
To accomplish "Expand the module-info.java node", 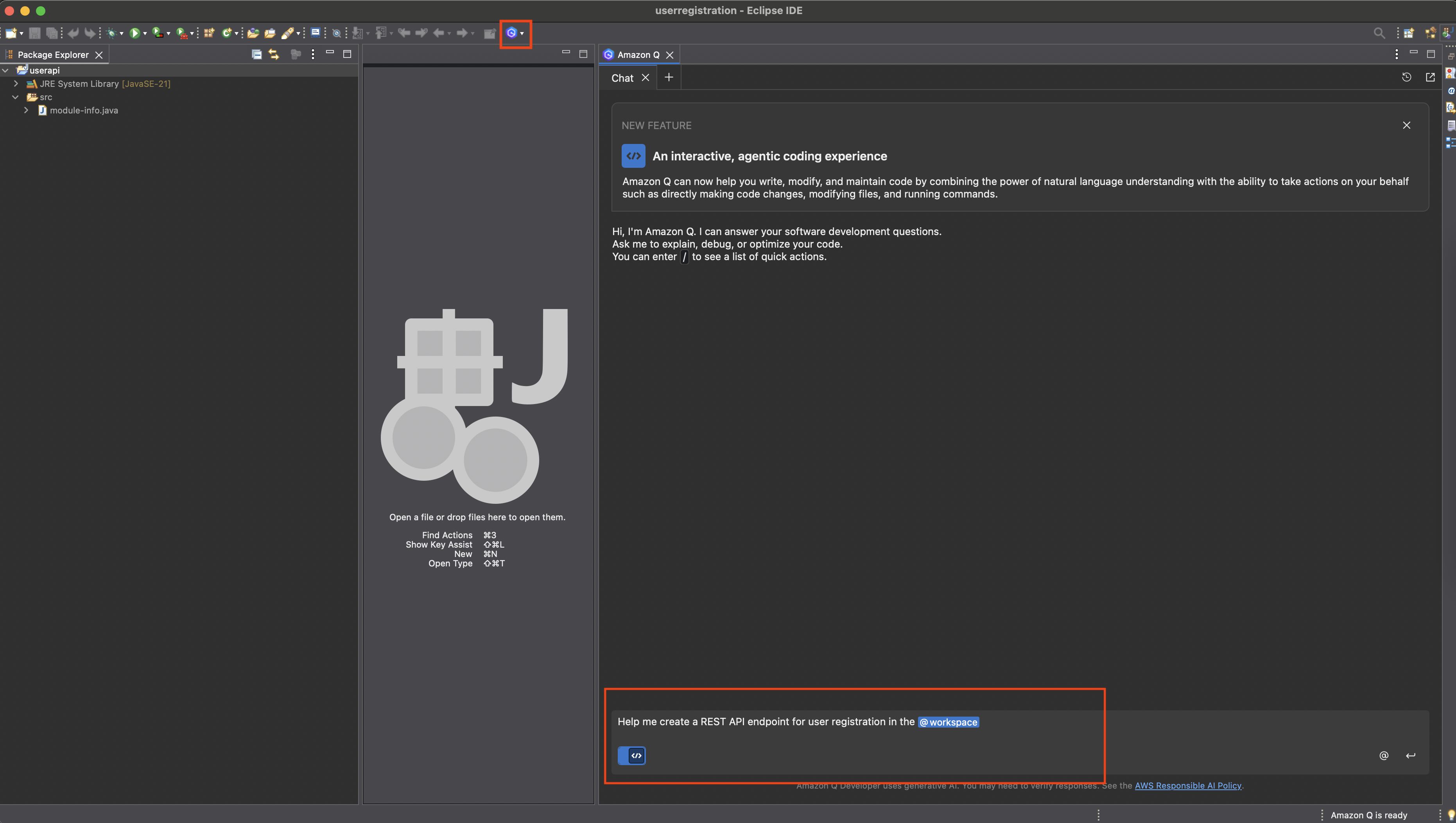I will pyautogui.click(x=25, y=110).
